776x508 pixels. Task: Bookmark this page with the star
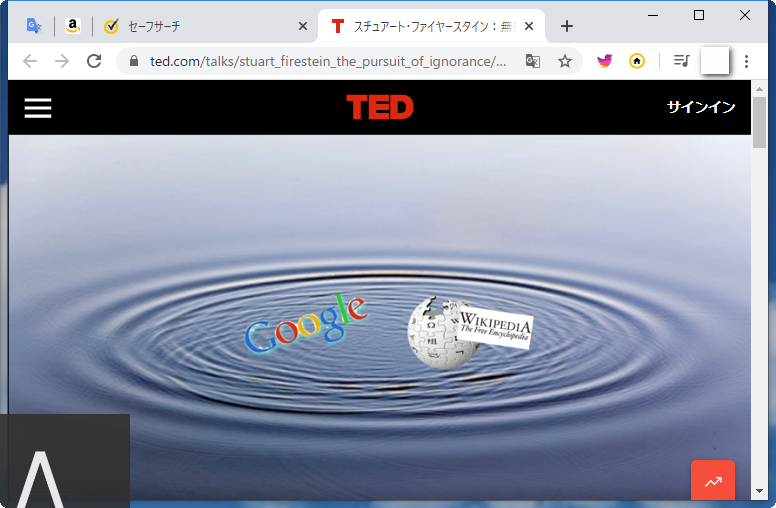565,61
